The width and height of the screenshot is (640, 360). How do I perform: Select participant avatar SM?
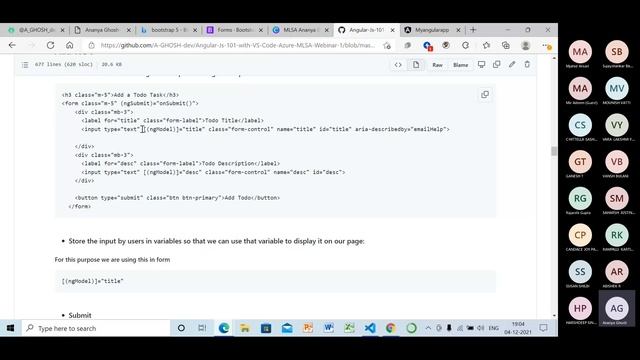(617, 198)
